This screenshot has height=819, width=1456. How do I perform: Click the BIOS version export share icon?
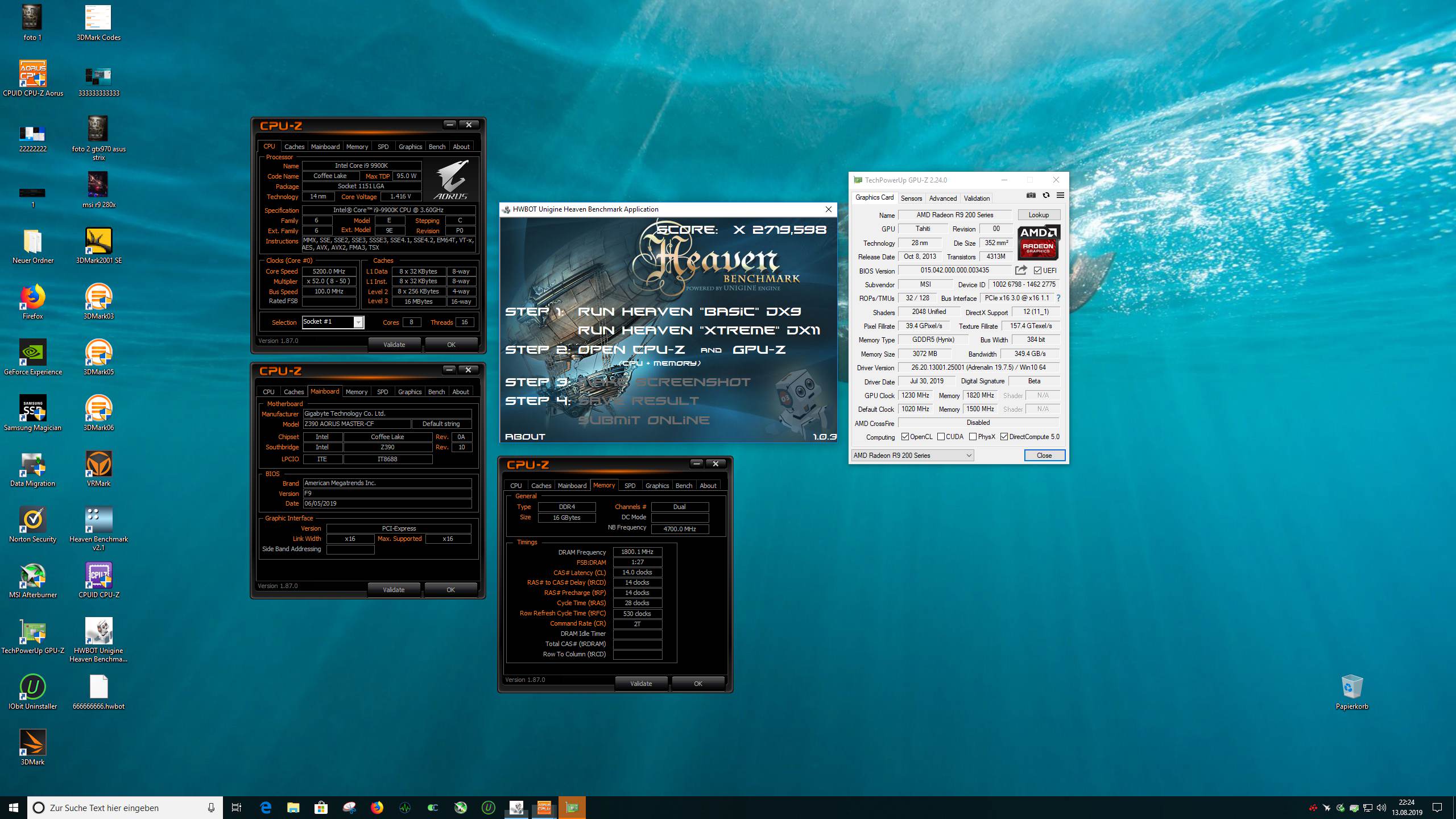tap(1021, 270)
